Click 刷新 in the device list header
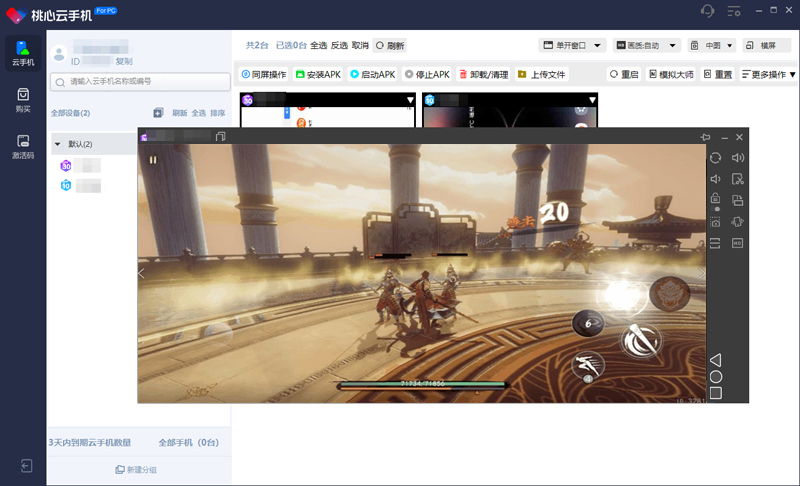Viewport: 800px width, 486px height. [x=180, y=113]
